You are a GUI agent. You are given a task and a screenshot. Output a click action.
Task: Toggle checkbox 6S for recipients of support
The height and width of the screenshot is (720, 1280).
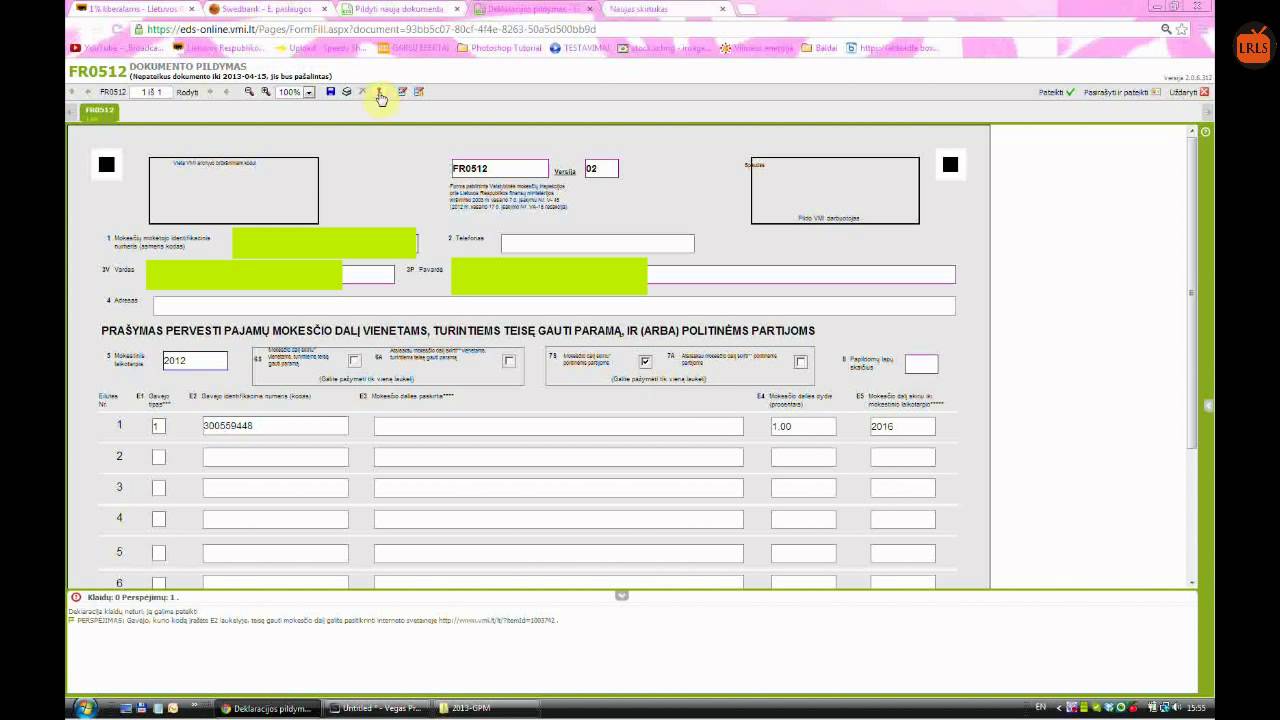pos(354,361)
